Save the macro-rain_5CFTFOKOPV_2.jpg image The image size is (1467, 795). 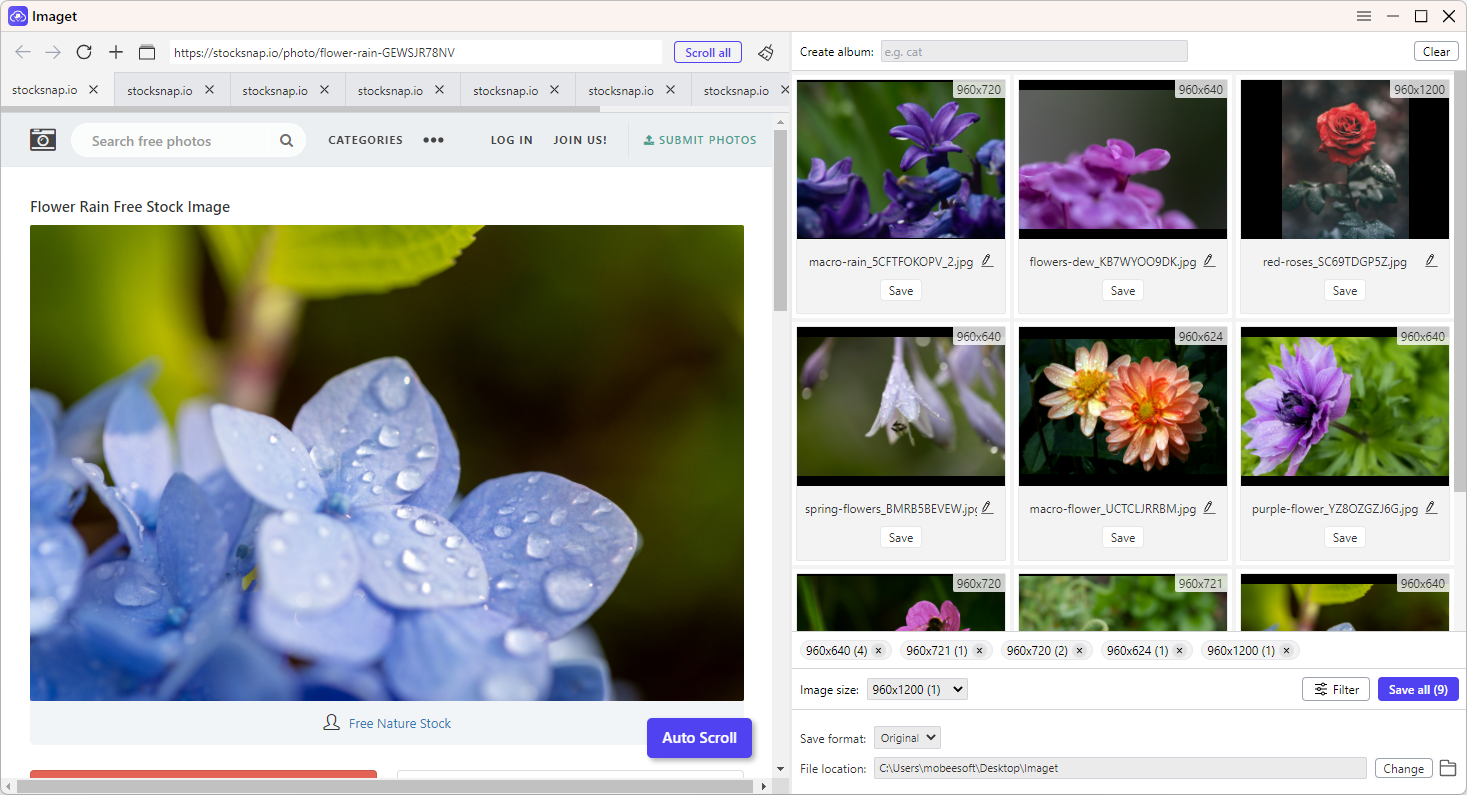tap(901, 290)
